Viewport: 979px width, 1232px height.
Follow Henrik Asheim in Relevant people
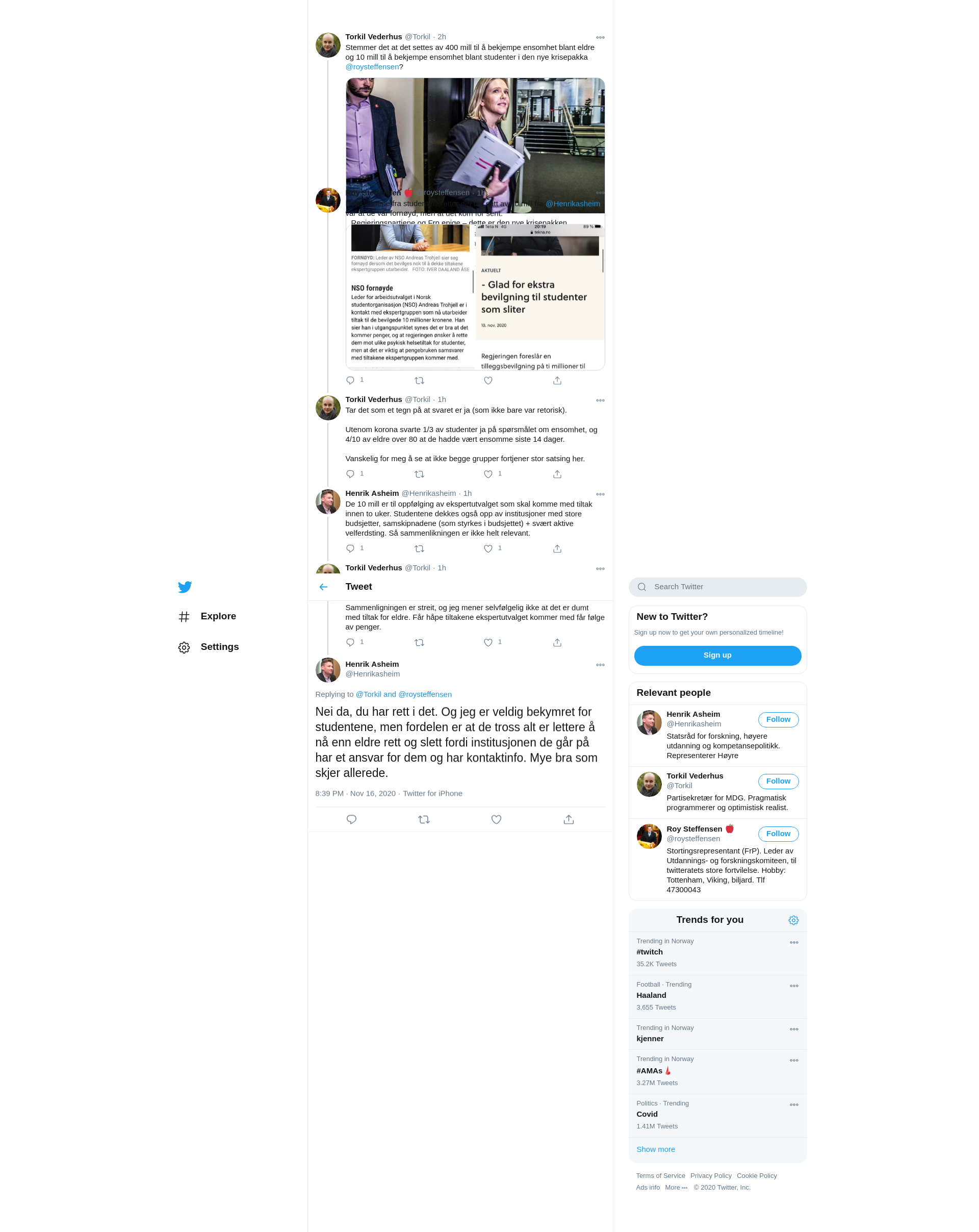pos(778,719)
